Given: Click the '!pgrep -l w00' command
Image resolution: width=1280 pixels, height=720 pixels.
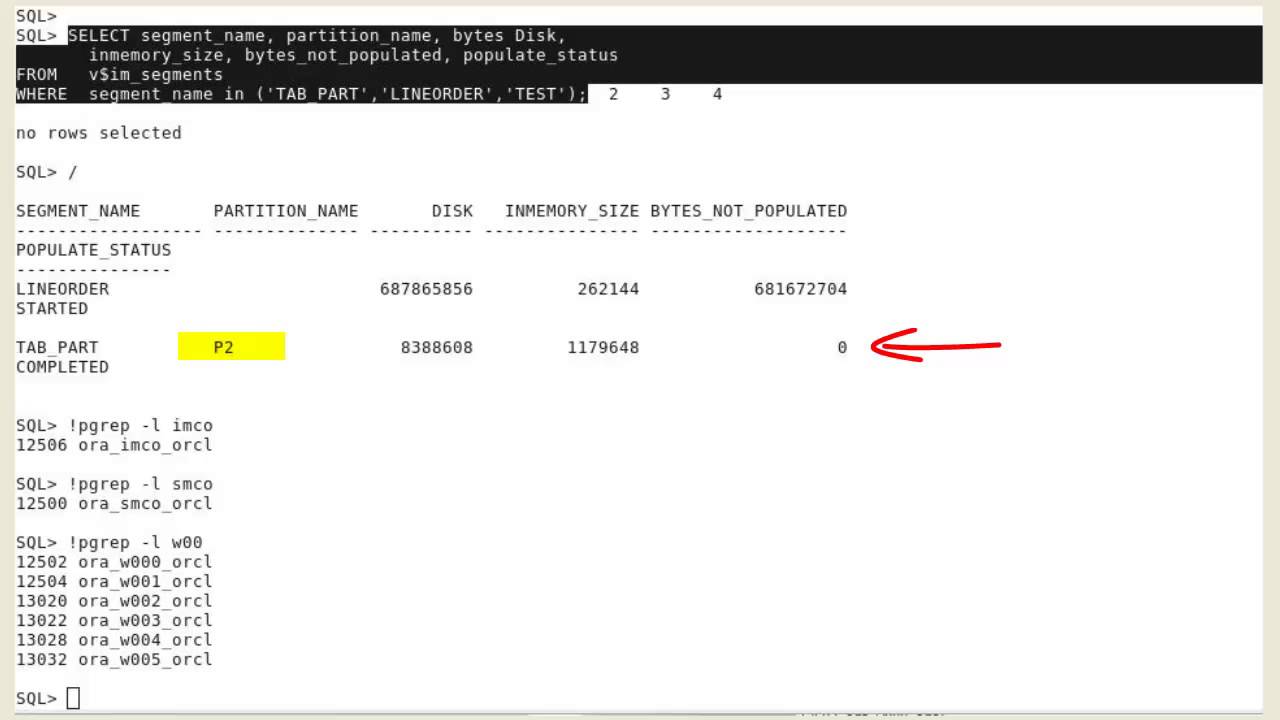Looking at the screenshot, I should [135, 543].
